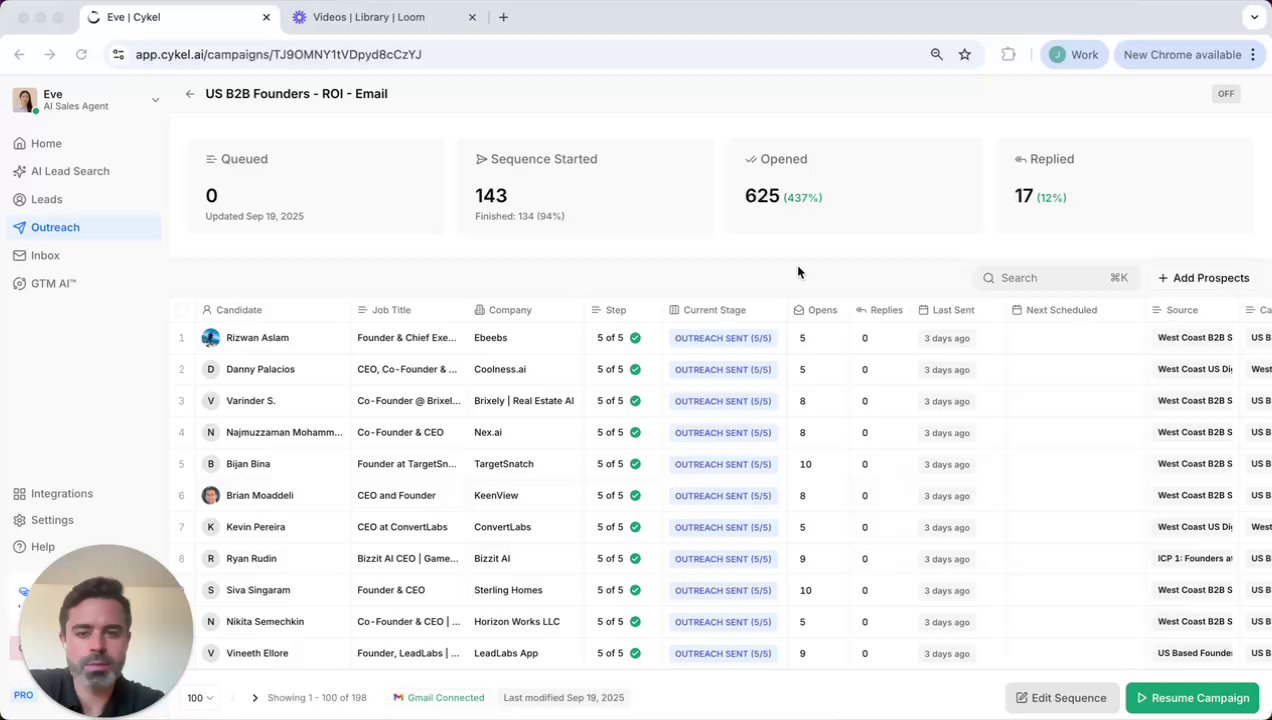Tick the select-all checkbox in table header

coord(181,310)
